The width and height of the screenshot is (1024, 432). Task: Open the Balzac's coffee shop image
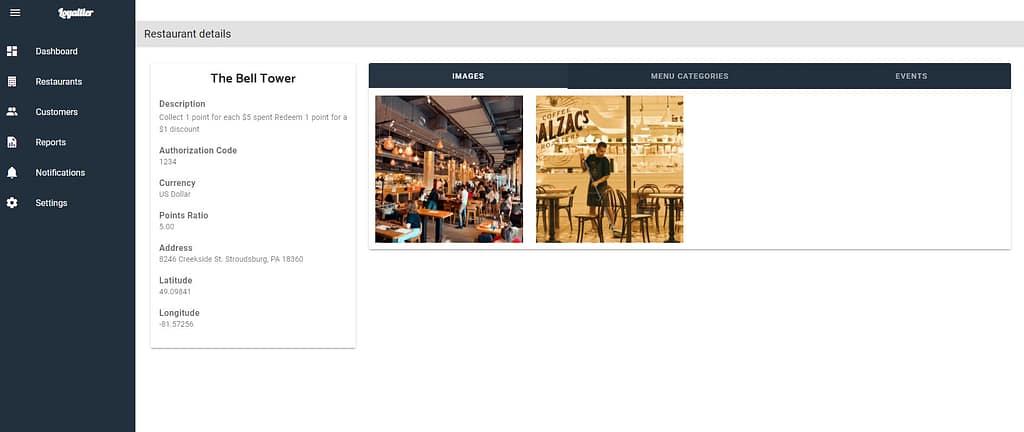pos(609,169)
